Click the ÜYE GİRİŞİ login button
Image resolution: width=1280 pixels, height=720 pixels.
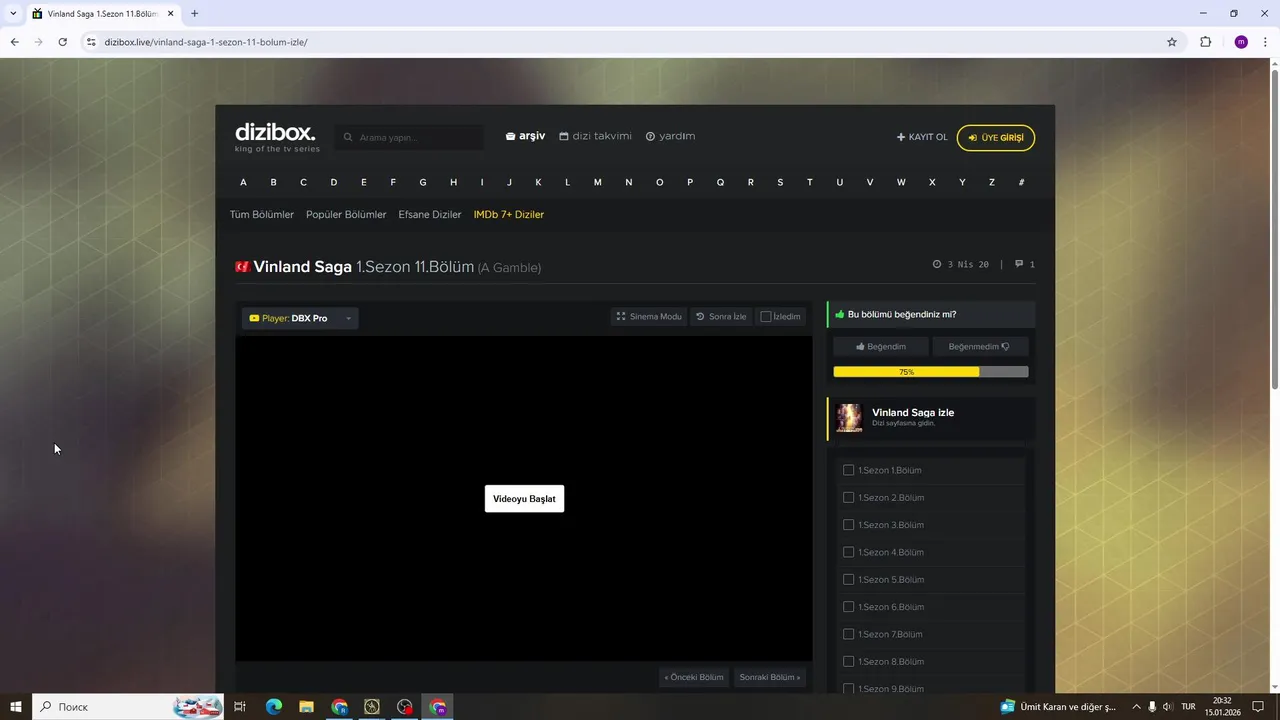tap(996, 138)
